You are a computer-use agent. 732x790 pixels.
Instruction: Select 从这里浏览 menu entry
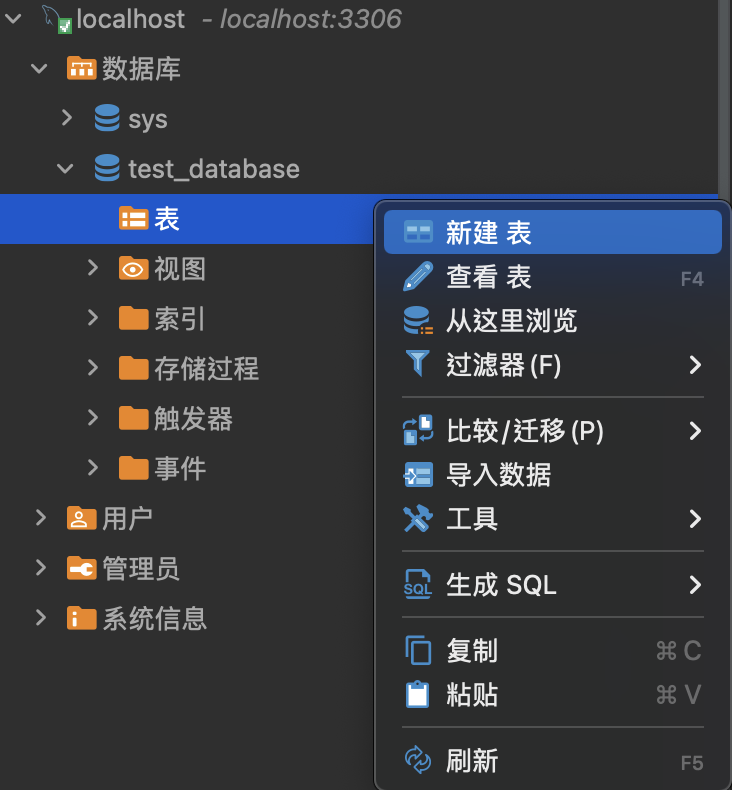coord(553,320)
